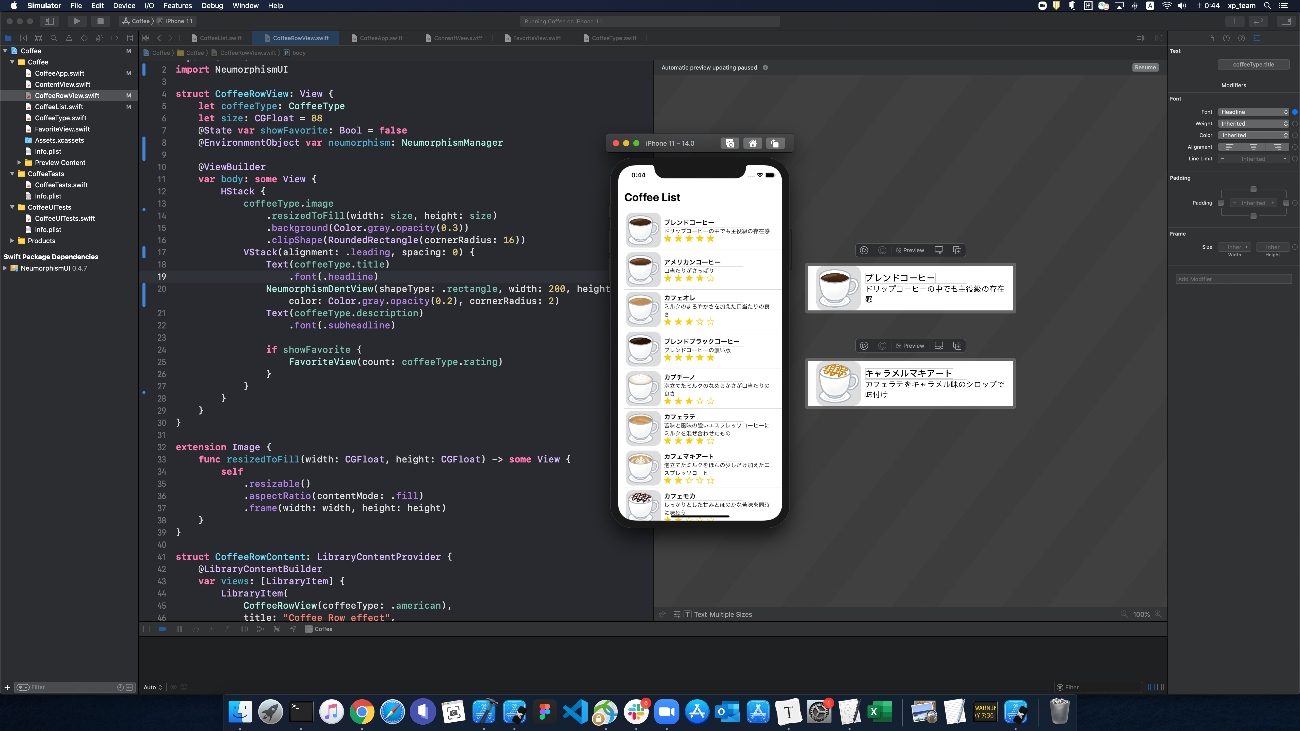Open the Find navigator magnifier icon
The image size is (1300, 731).
pyautogui.click(x=54, y=37)
